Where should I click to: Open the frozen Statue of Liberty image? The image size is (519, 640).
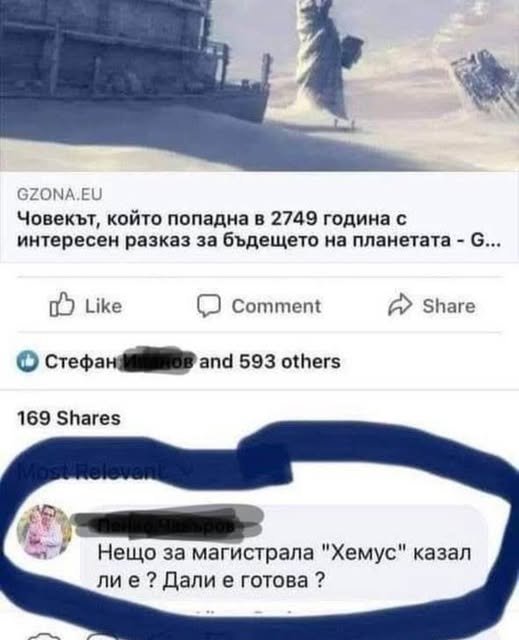click(260, 85)
